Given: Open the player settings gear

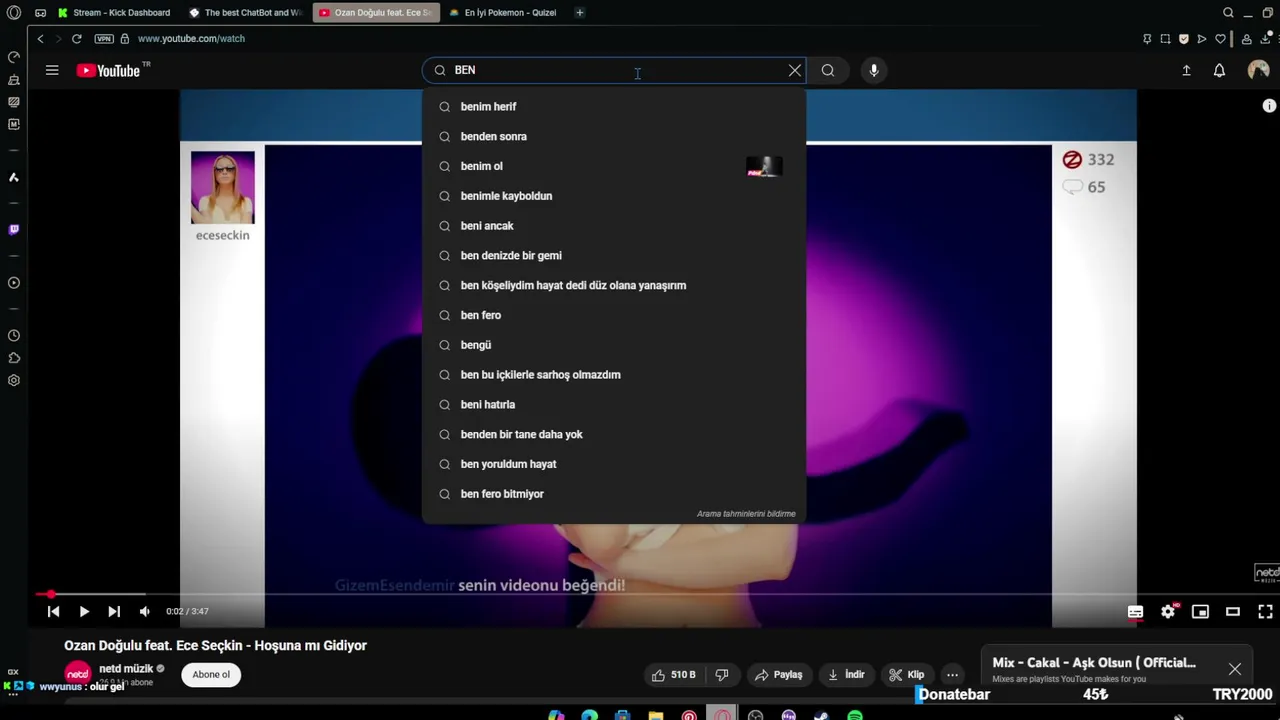Looking at the screenshot, I should pyautogui.click(x=1168, y=611).
